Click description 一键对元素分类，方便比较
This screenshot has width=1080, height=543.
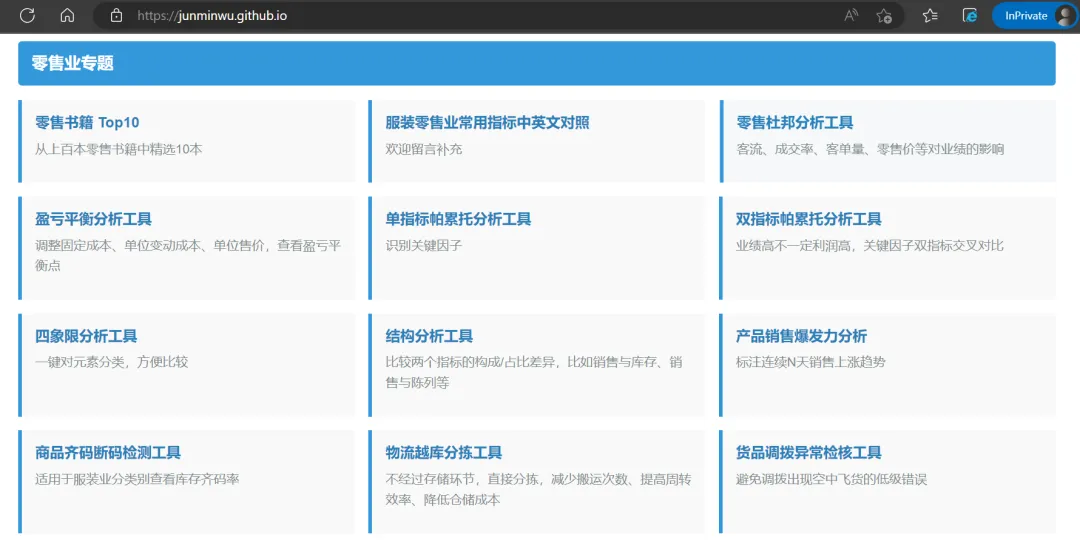[112, 362]
